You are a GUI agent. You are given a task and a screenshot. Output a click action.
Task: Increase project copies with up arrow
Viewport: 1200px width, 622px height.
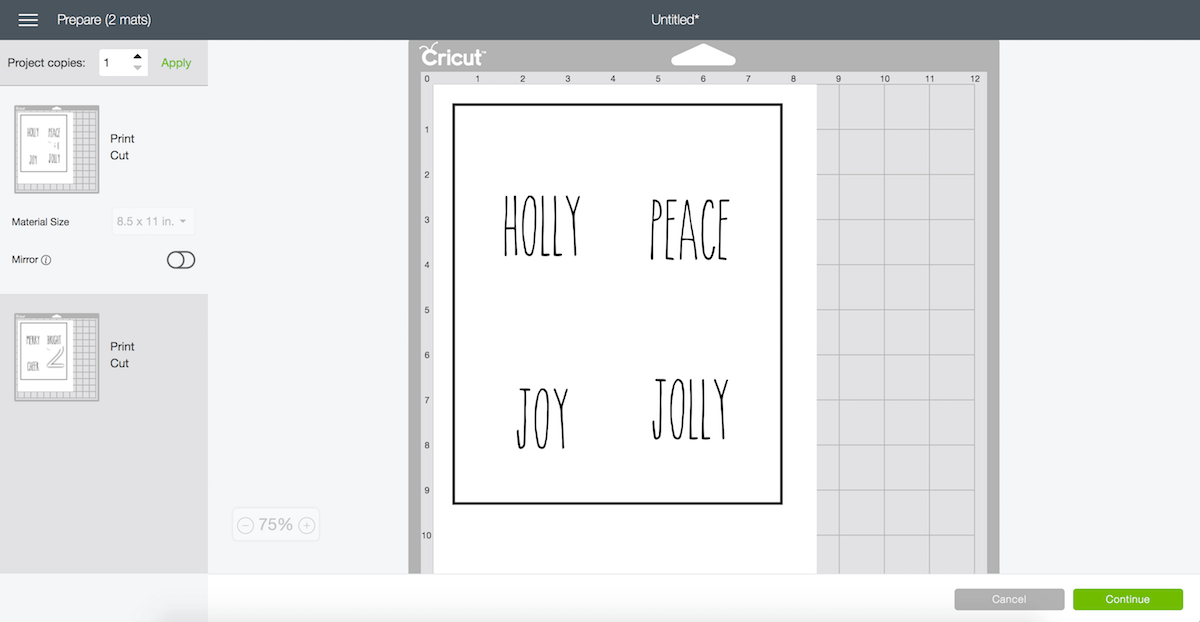138,56
